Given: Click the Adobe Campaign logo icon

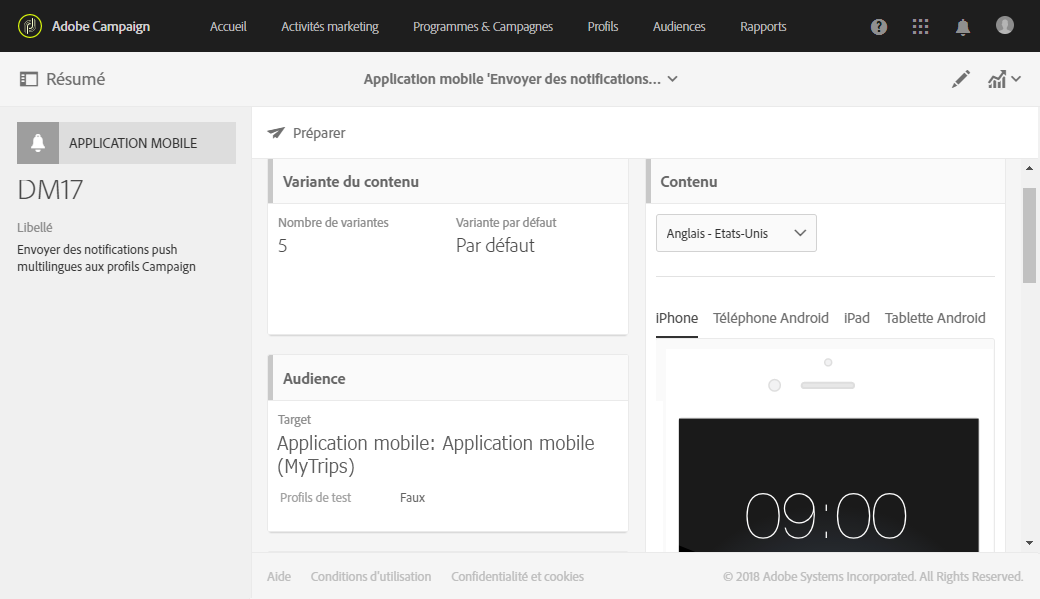Looking at the screenshot, I should 29,27.
